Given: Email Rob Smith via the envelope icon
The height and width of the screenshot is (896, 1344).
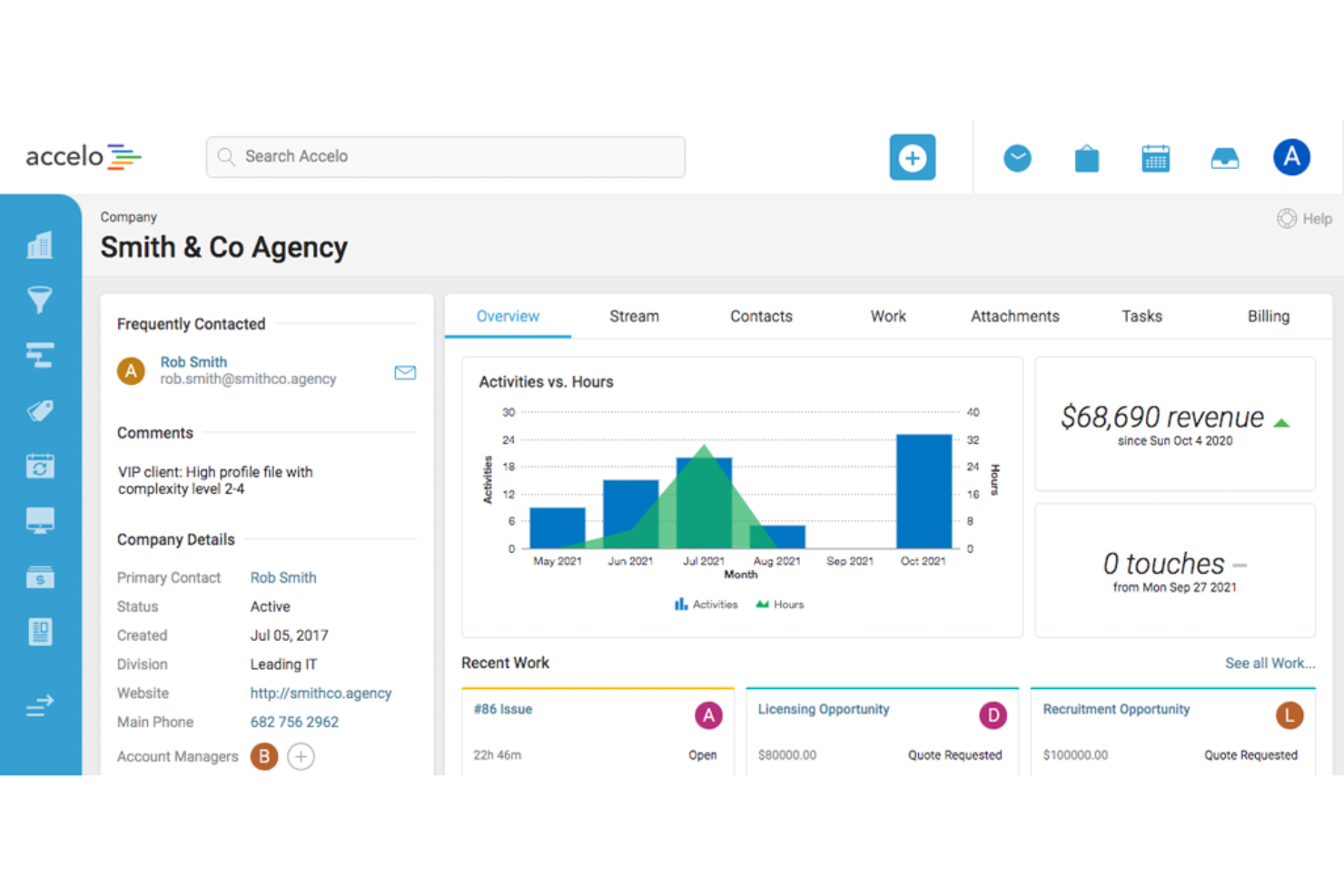Looking at the screenshot, I should coord(405,372).
